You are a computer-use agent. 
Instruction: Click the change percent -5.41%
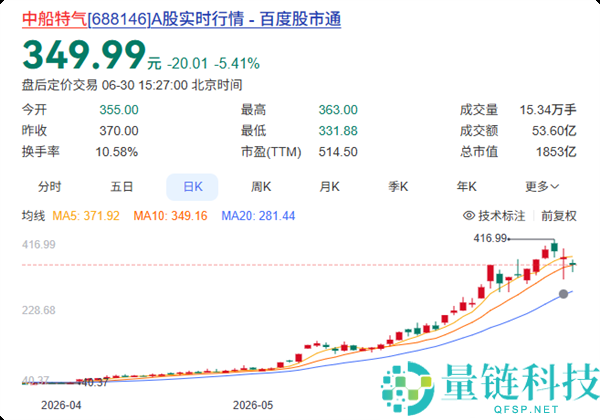pos(237,63)
